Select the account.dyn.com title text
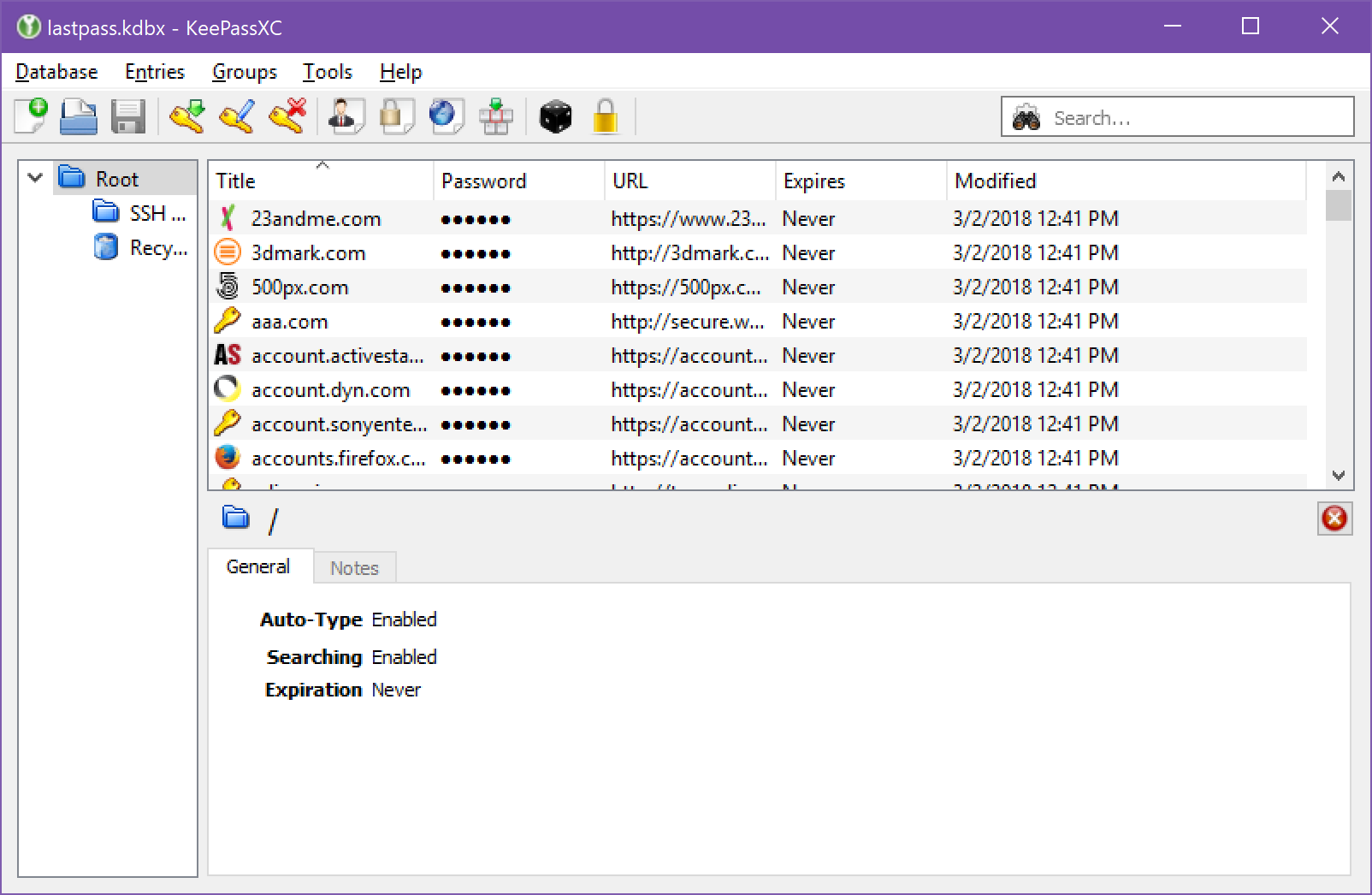The height and width of the screenshot is (895, 1372). [330, 390]
